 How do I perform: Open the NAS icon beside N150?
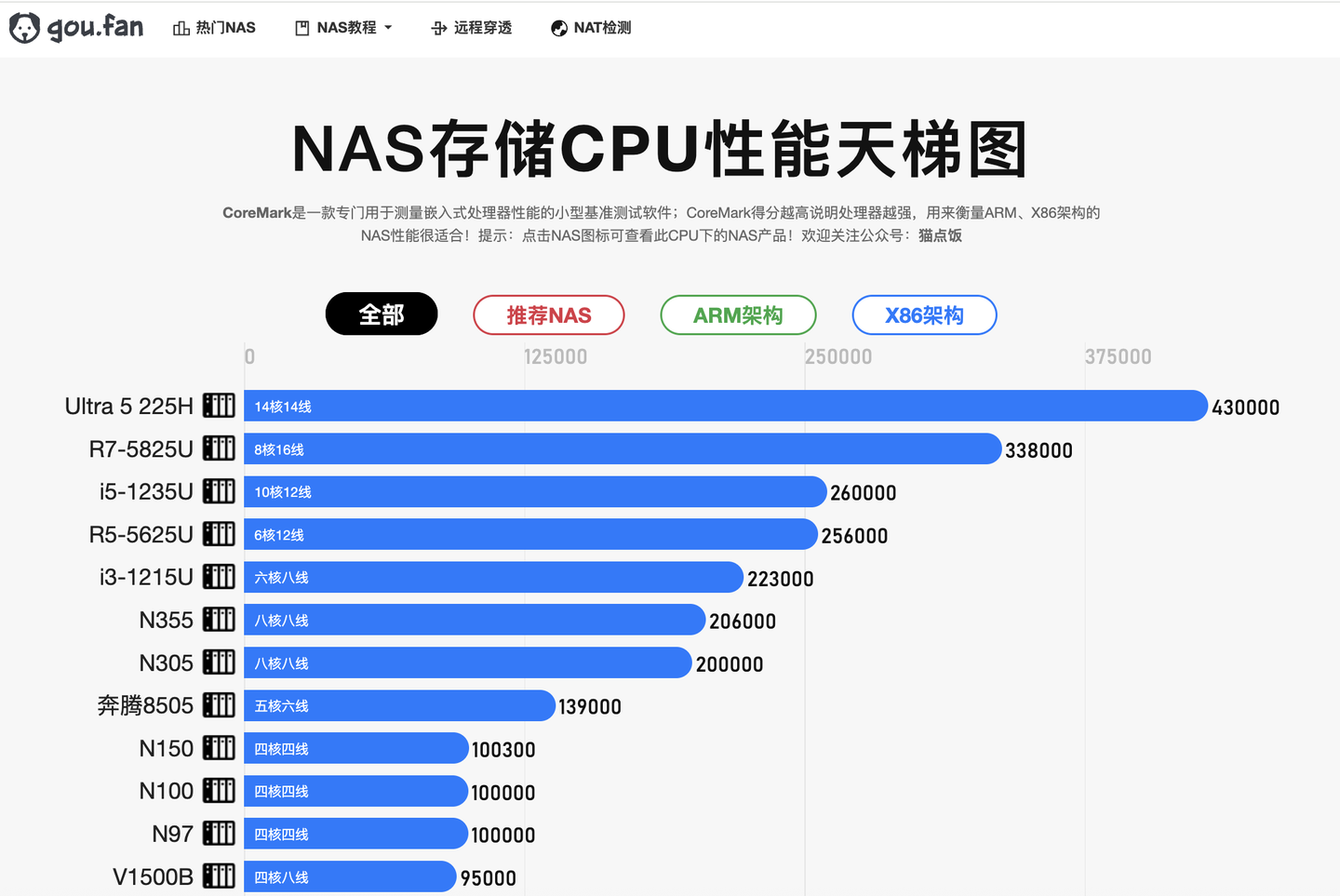tap(219, 748)
